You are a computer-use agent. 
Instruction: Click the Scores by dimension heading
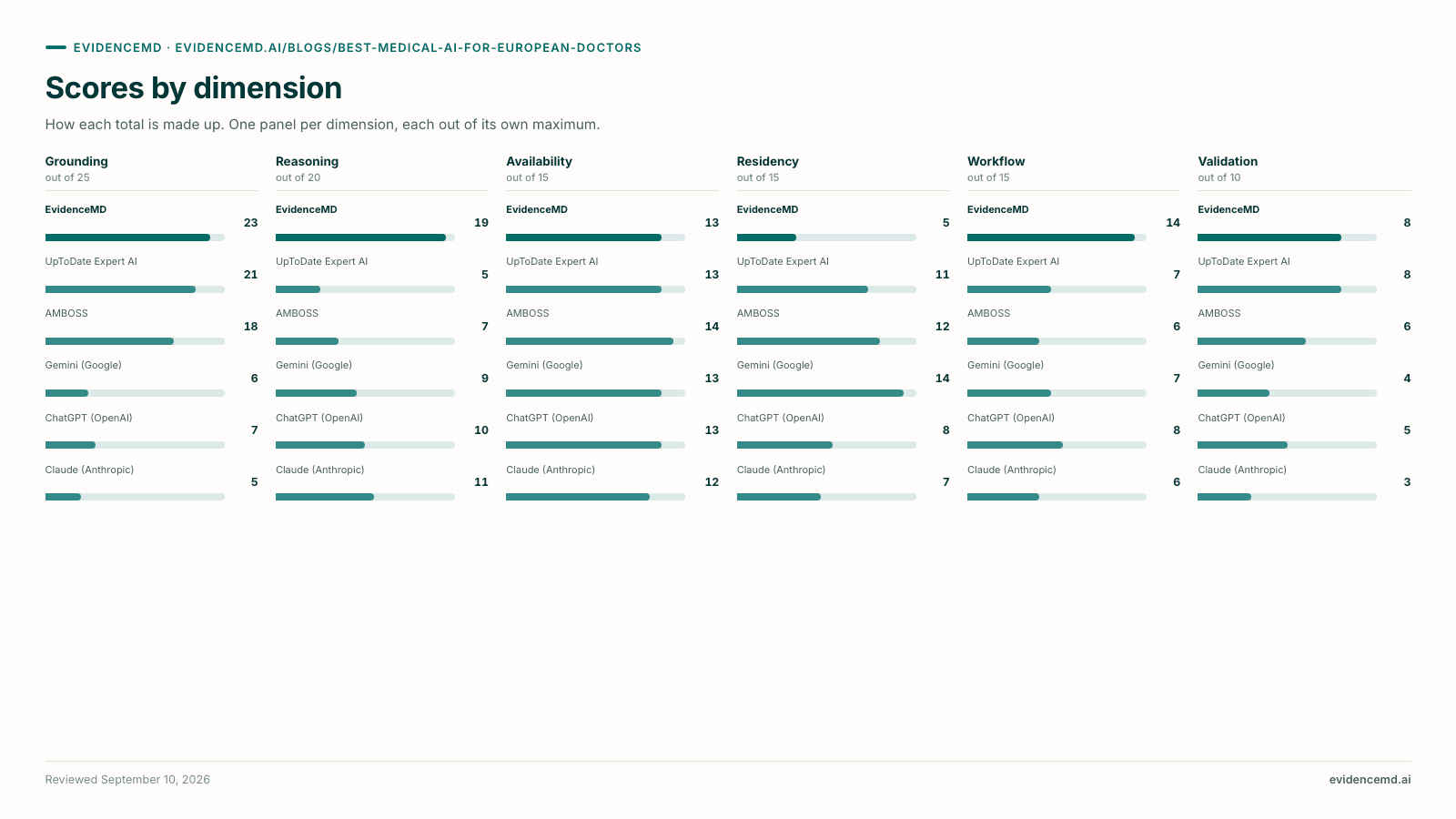point(194,88)
